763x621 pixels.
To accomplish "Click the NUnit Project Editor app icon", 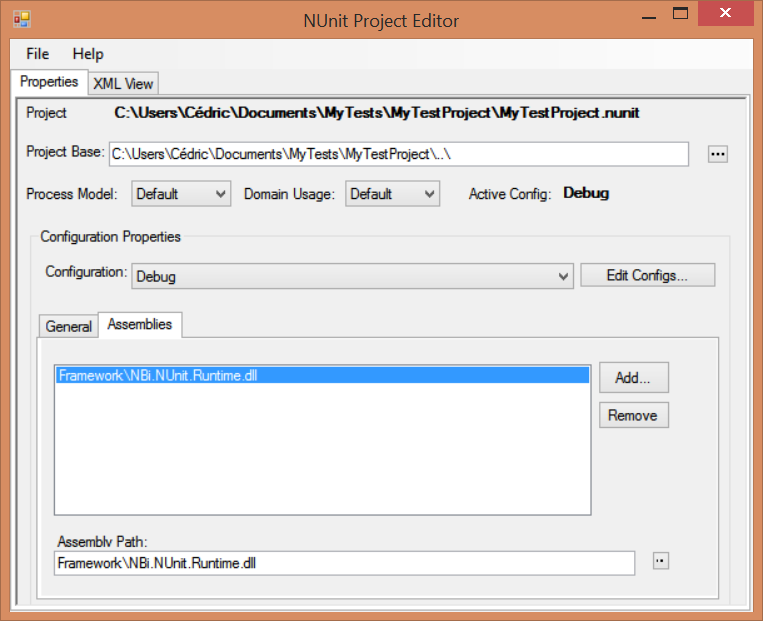I will (22, 19).
